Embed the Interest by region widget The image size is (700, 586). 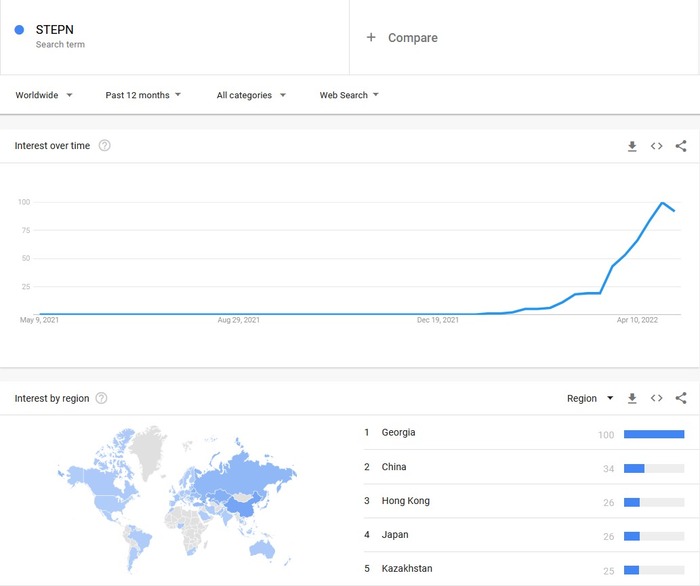(656, 398)
